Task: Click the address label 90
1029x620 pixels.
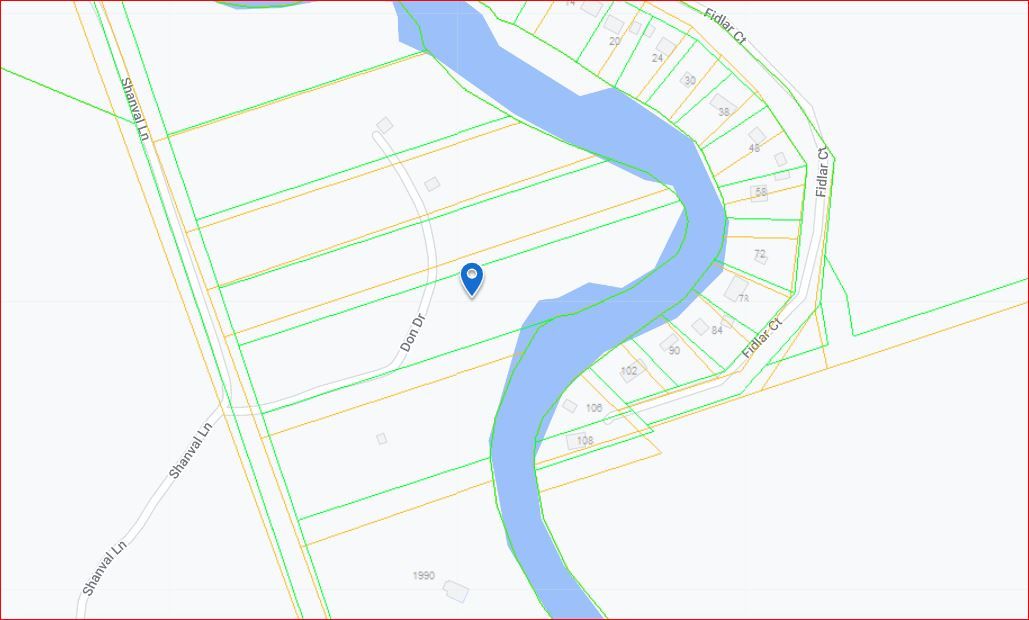Action: coord(674,350)
